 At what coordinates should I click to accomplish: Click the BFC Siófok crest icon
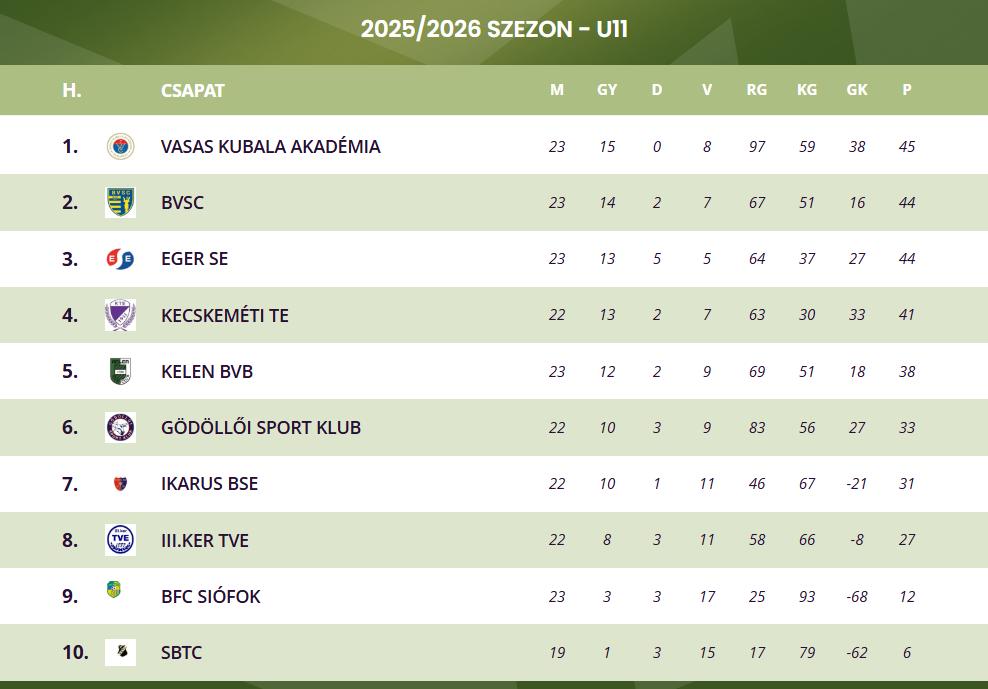114,590
